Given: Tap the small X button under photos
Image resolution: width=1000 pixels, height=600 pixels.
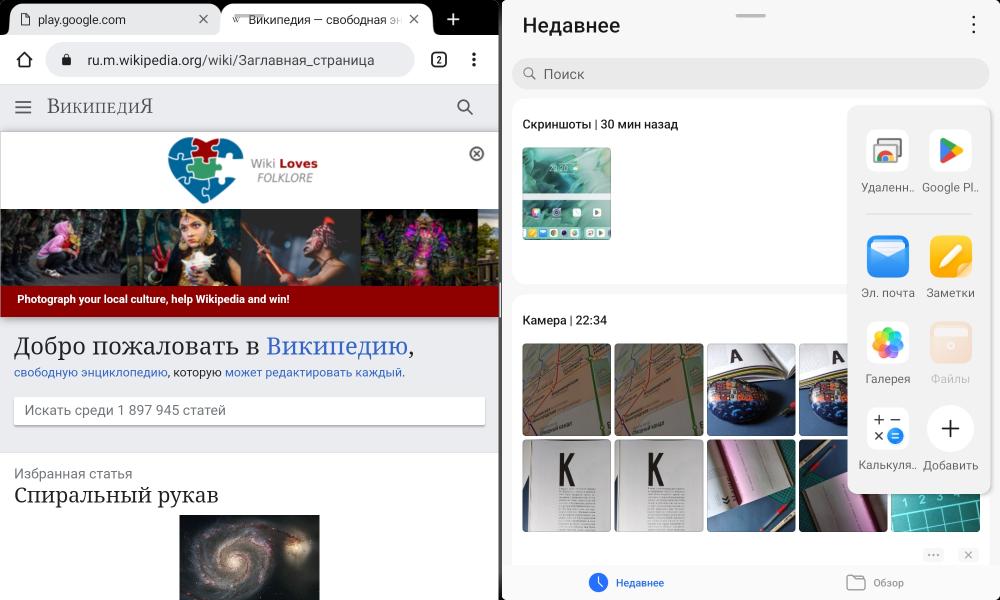Looking at the screenshot, I should click(x=968, y=555).
